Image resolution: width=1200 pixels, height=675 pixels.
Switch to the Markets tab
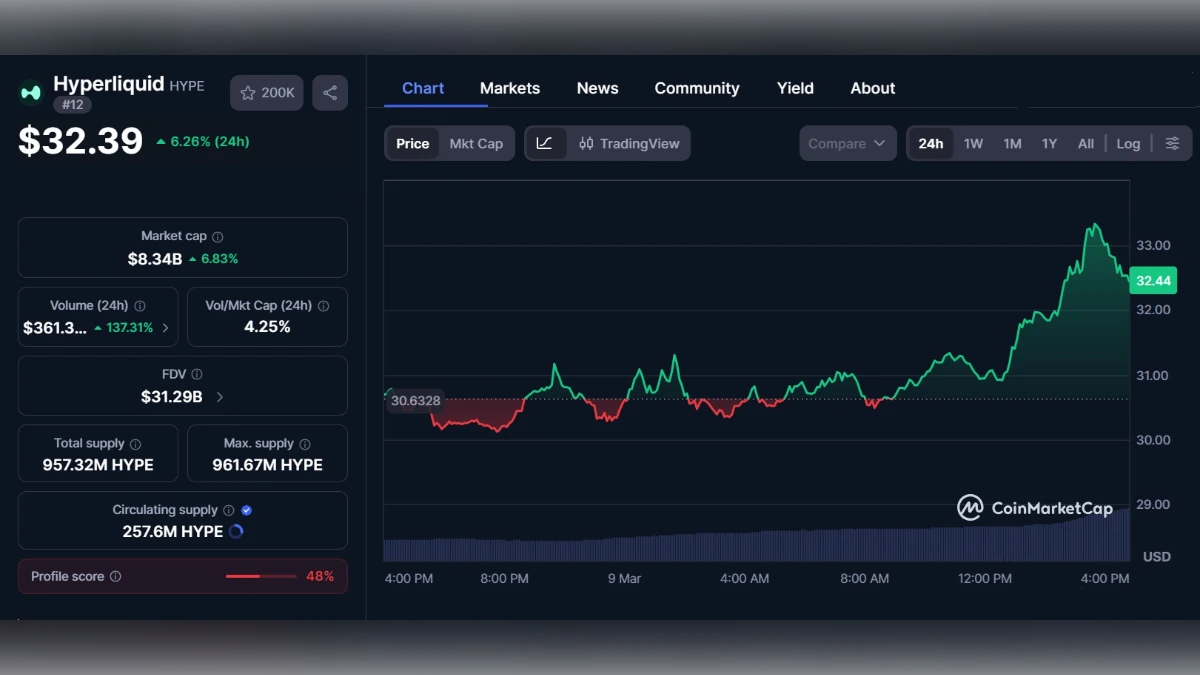pyautogui.click(x=509, y=88)
